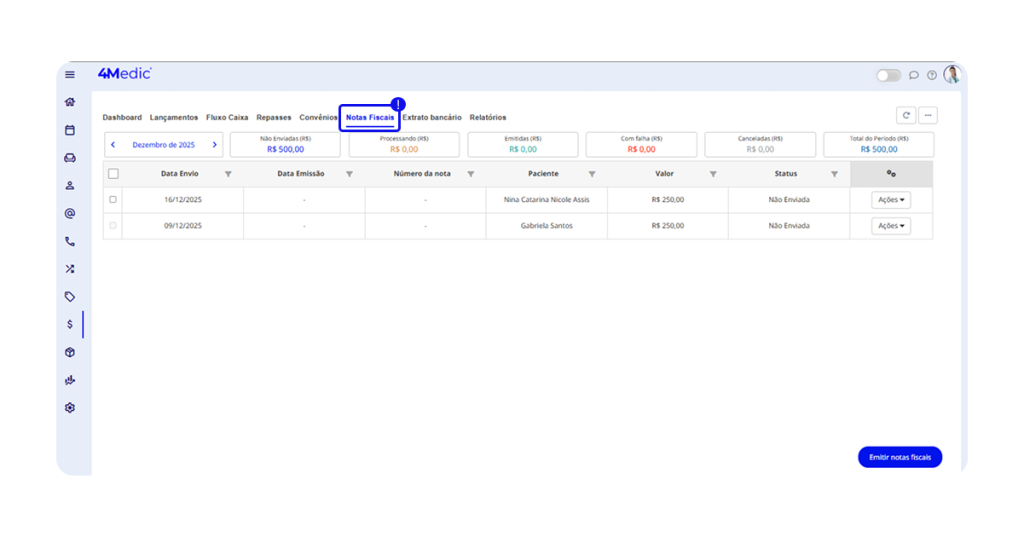This screenshot has height=537, width=1024.
Task: Open the calendar icon in sidebar
Action: click(70, 130)
